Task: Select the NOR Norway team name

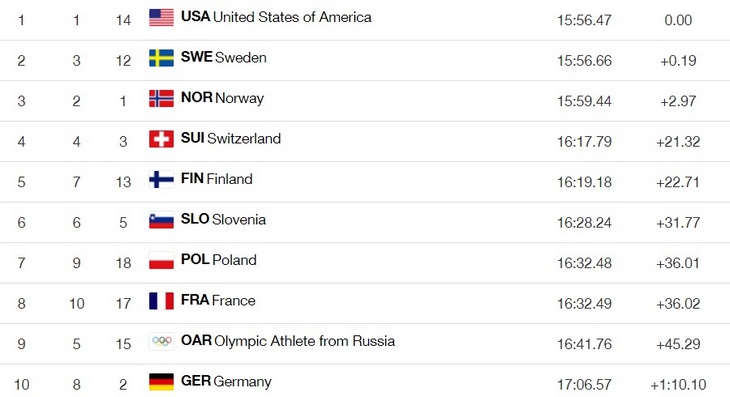Action: 223,98
